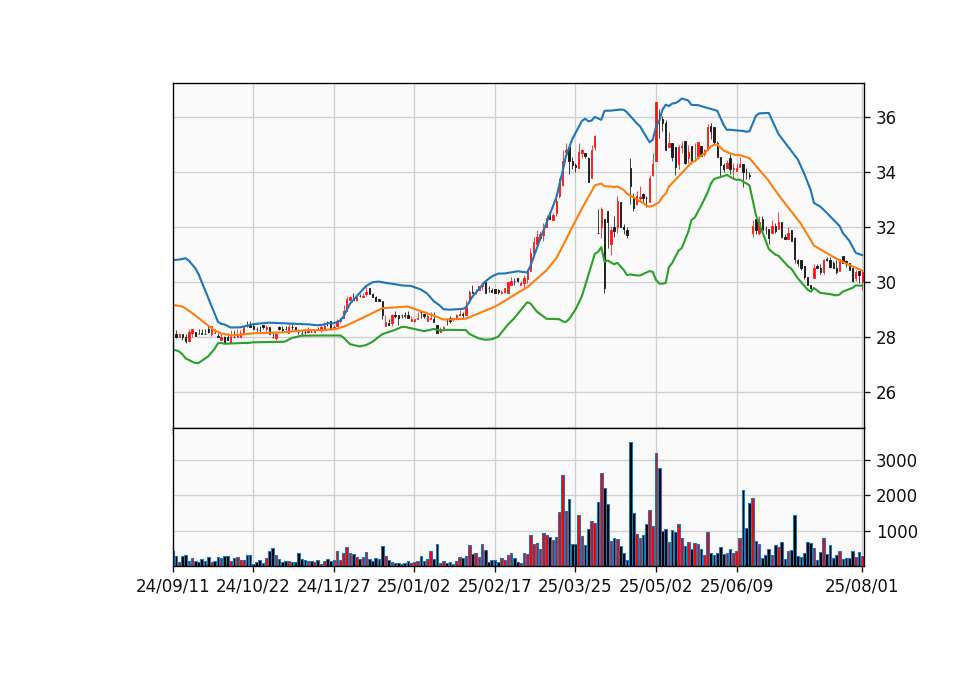Screen dimensions: 960x690
Task: Click the volume axis value 1000
Action: pos(896,533)
